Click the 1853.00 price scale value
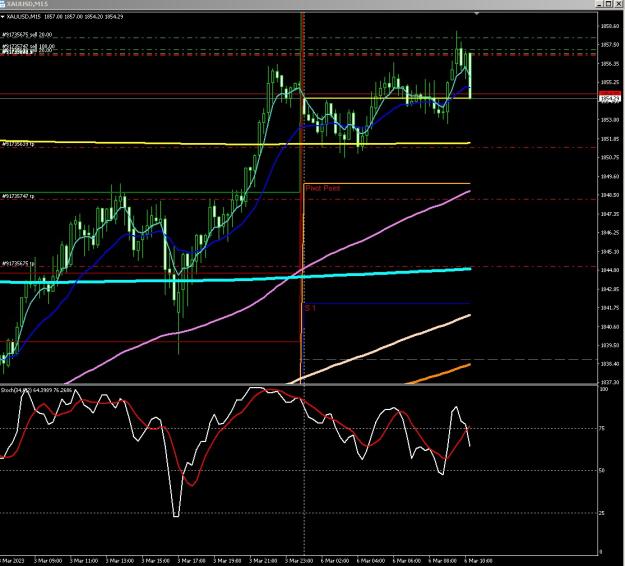 point(610,120)
